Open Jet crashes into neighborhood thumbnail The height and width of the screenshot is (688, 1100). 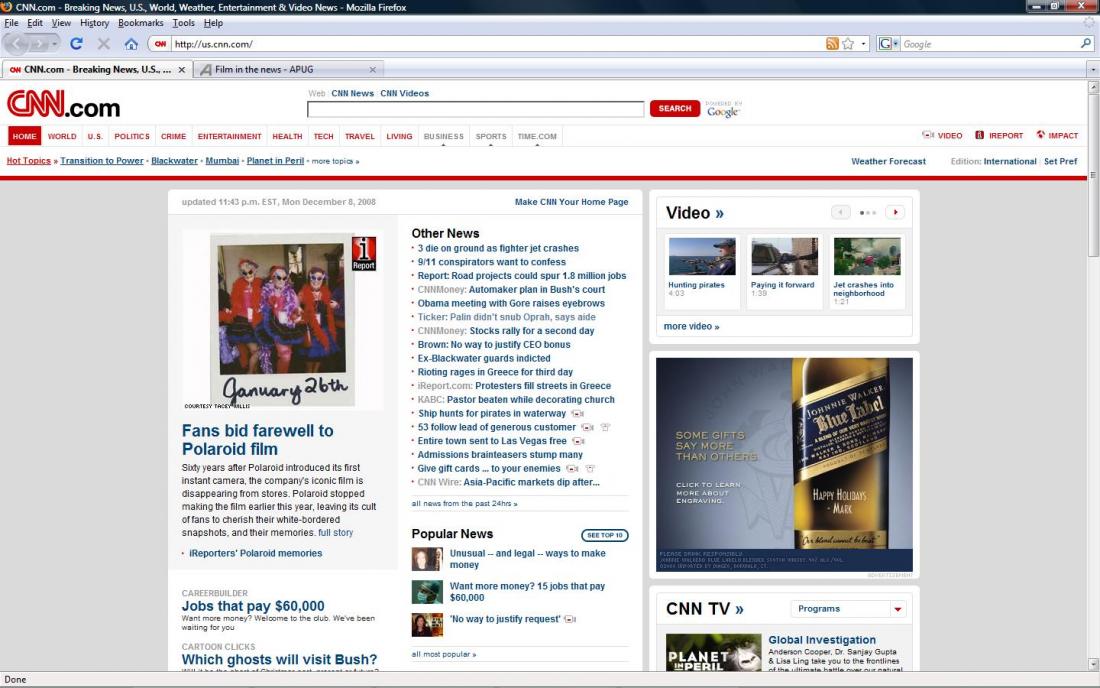coord(867,256)
